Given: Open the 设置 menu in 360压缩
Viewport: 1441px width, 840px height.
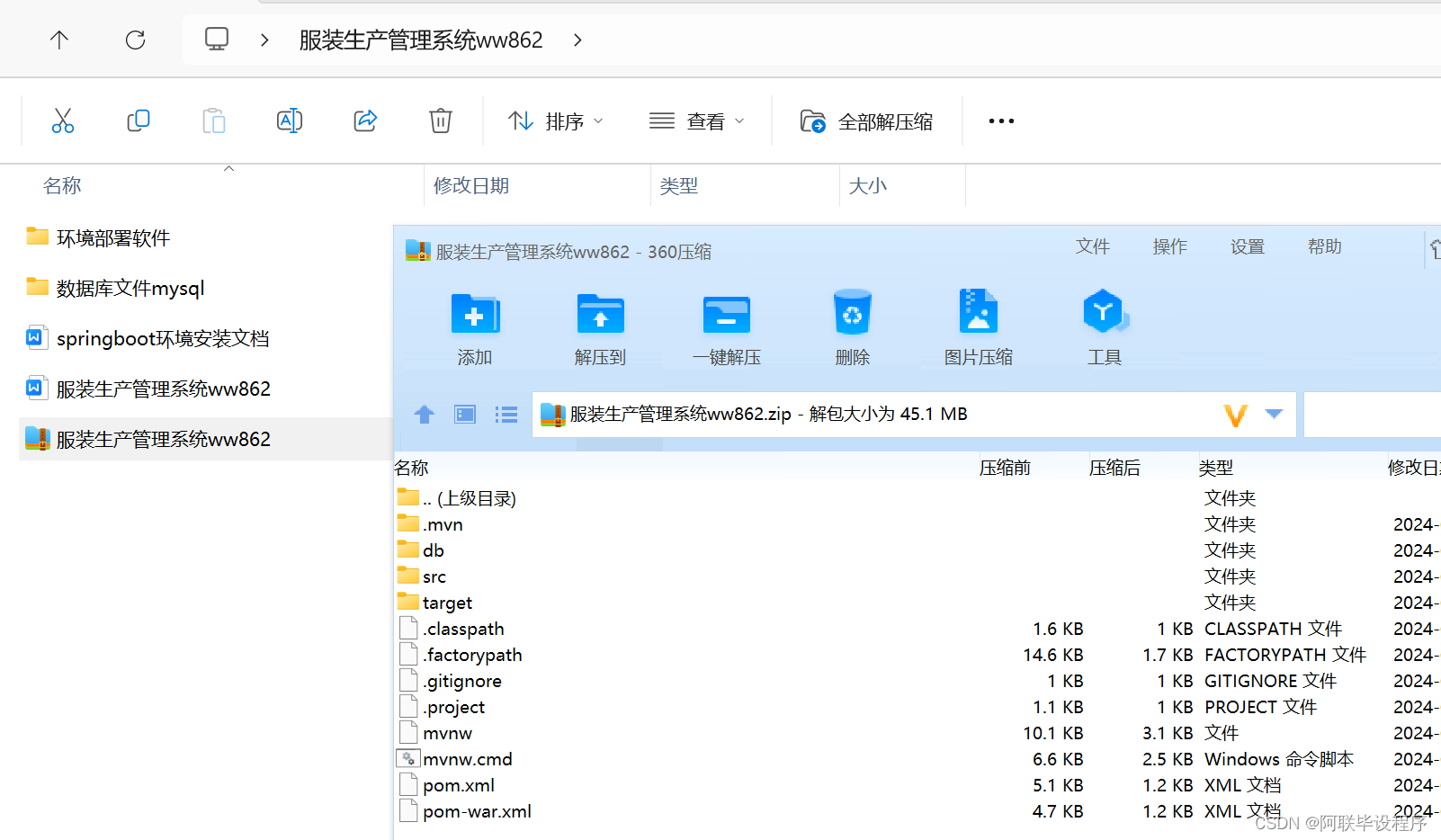Looking at the screenshot, I should click(x=1248, y=246).
